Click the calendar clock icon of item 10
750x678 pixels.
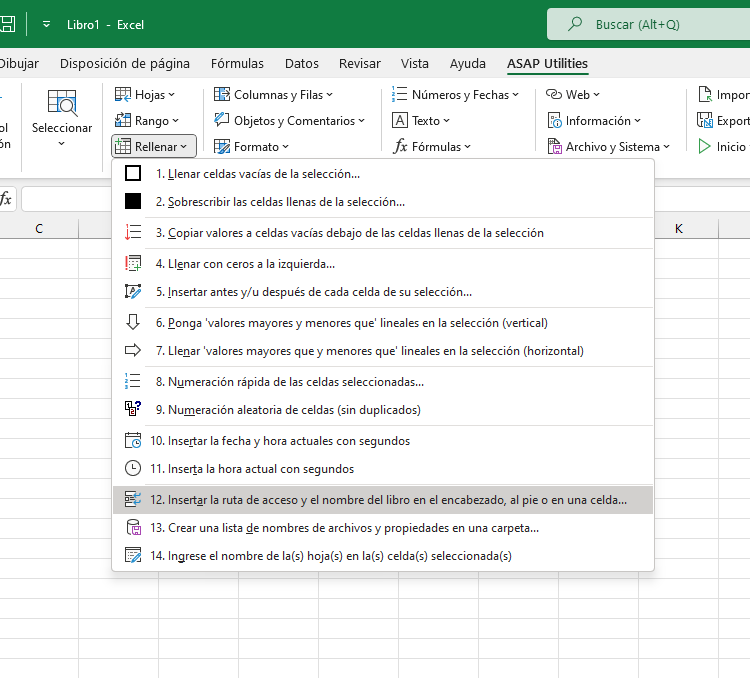click(133, 440)
